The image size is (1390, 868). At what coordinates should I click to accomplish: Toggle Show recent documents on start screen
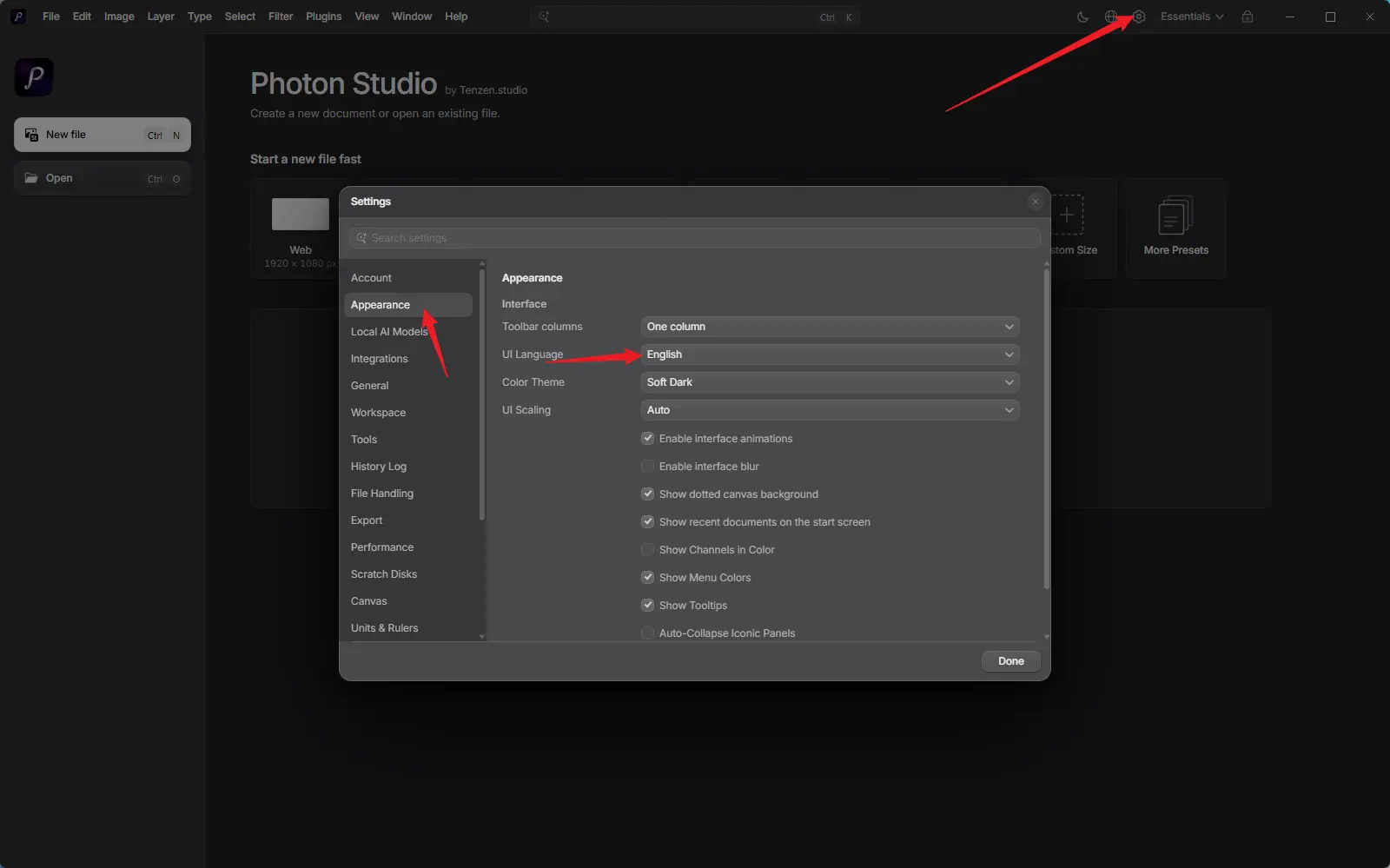pos(647,522)
